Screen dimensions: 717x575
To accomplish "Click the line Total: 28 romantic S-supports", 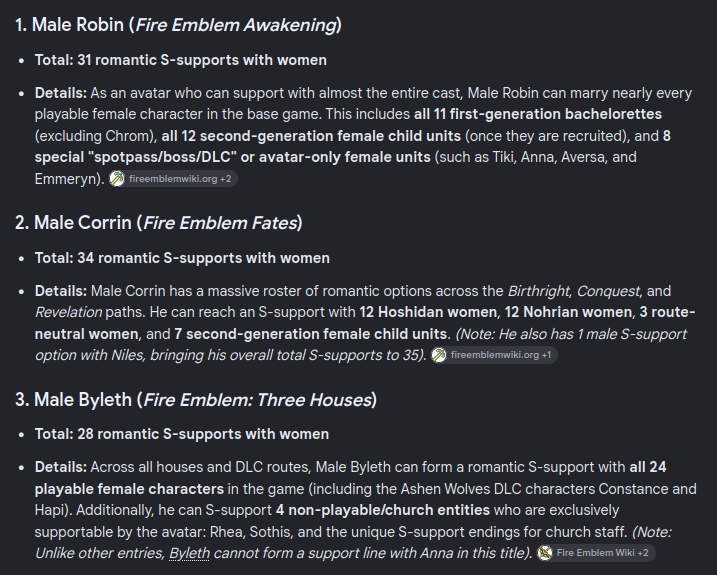I will [x=182, y=434].
